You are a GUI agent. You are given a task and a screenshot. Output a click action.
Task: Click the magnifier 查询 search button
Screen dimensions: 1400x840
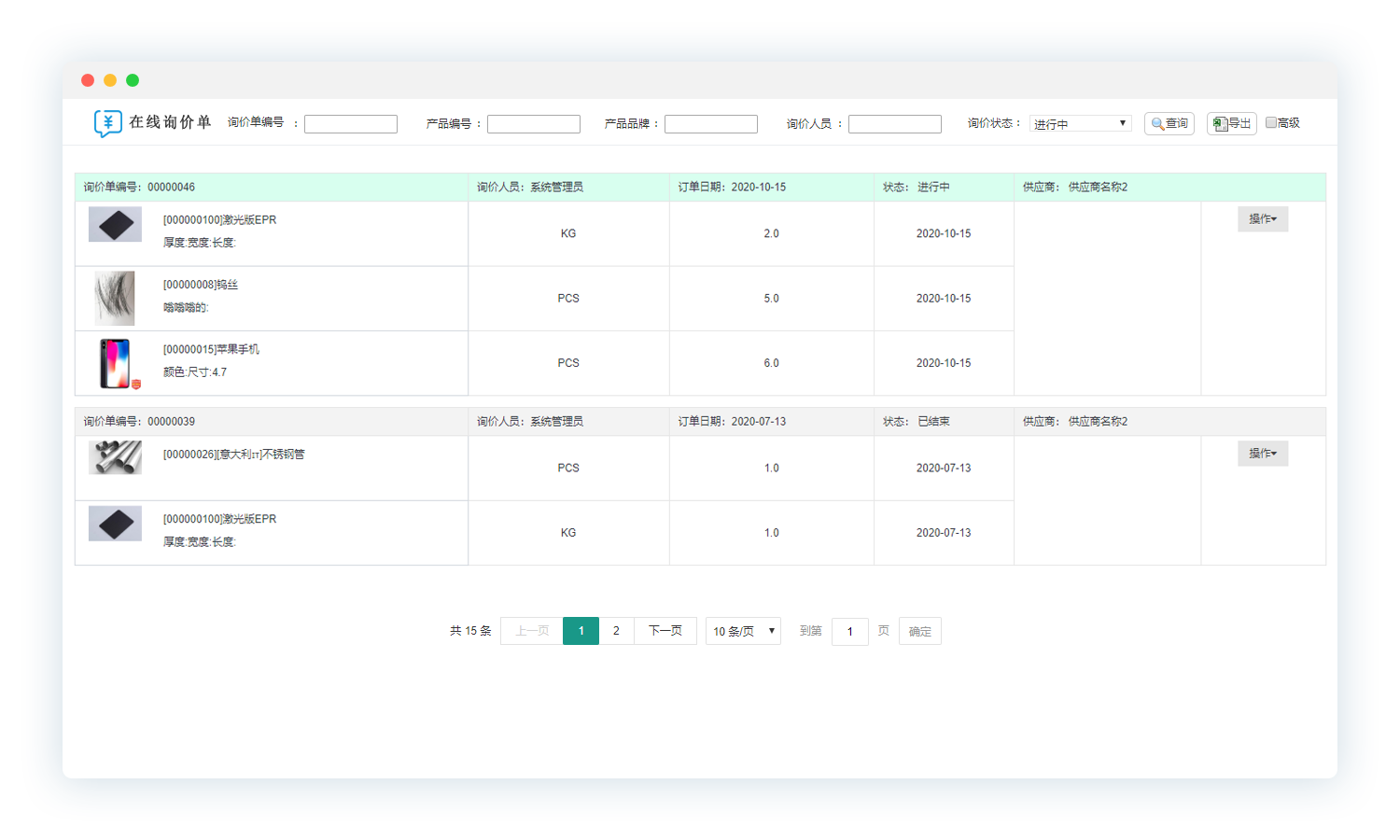1169,123
